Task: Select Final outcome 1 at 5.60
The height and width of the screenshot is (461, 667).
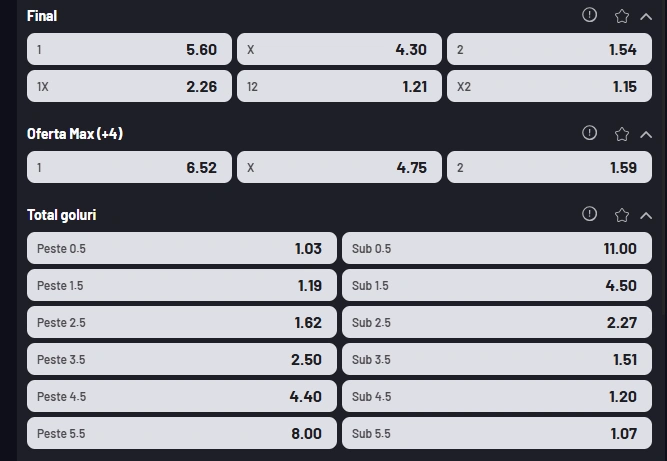Action: pos(129,49)
